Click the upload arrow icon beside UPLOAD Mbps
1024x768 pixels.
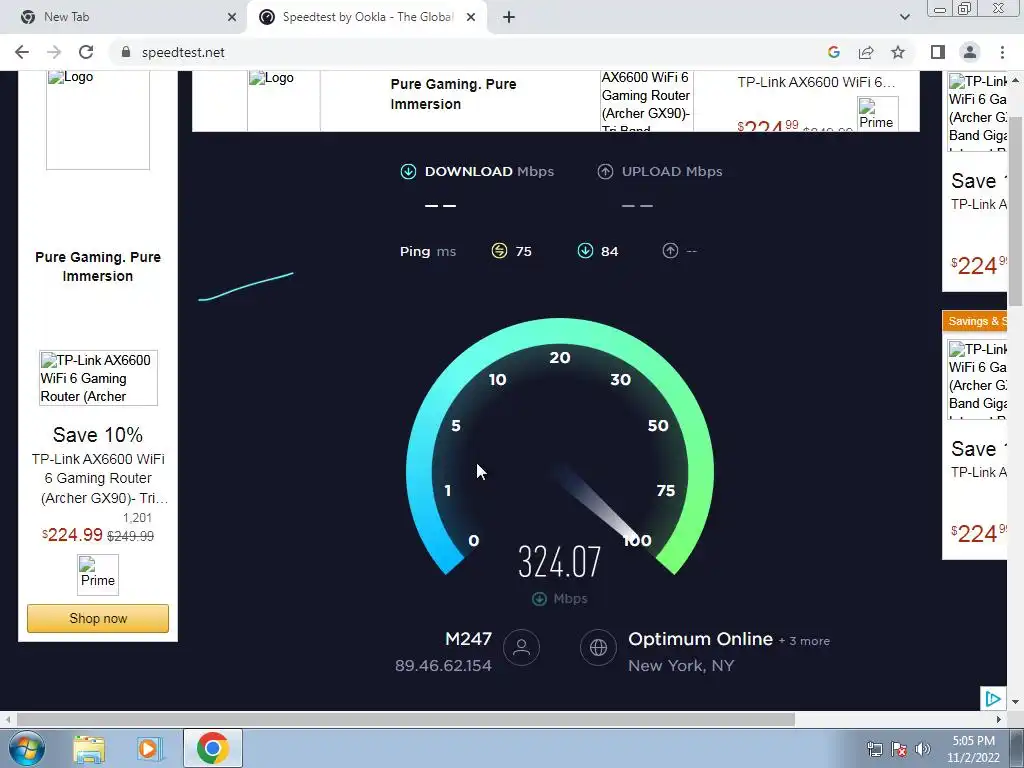(x=605, y=172)
